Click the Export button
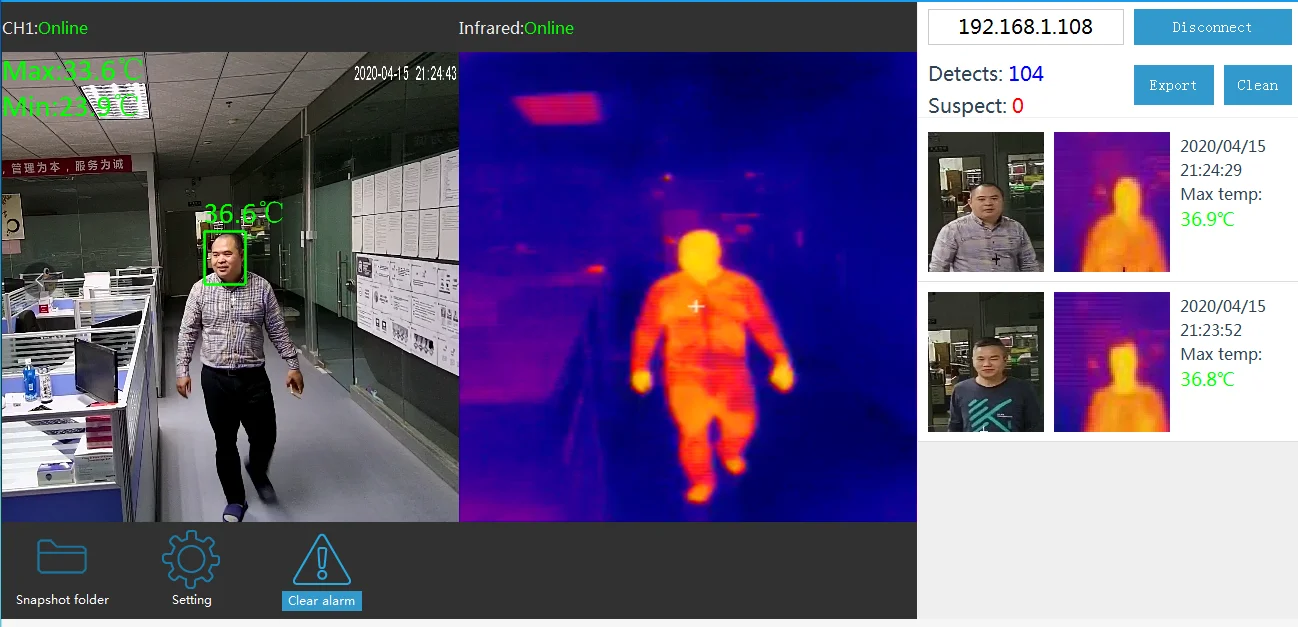This screenshot has height=627, width=1298. (1173, 85)
